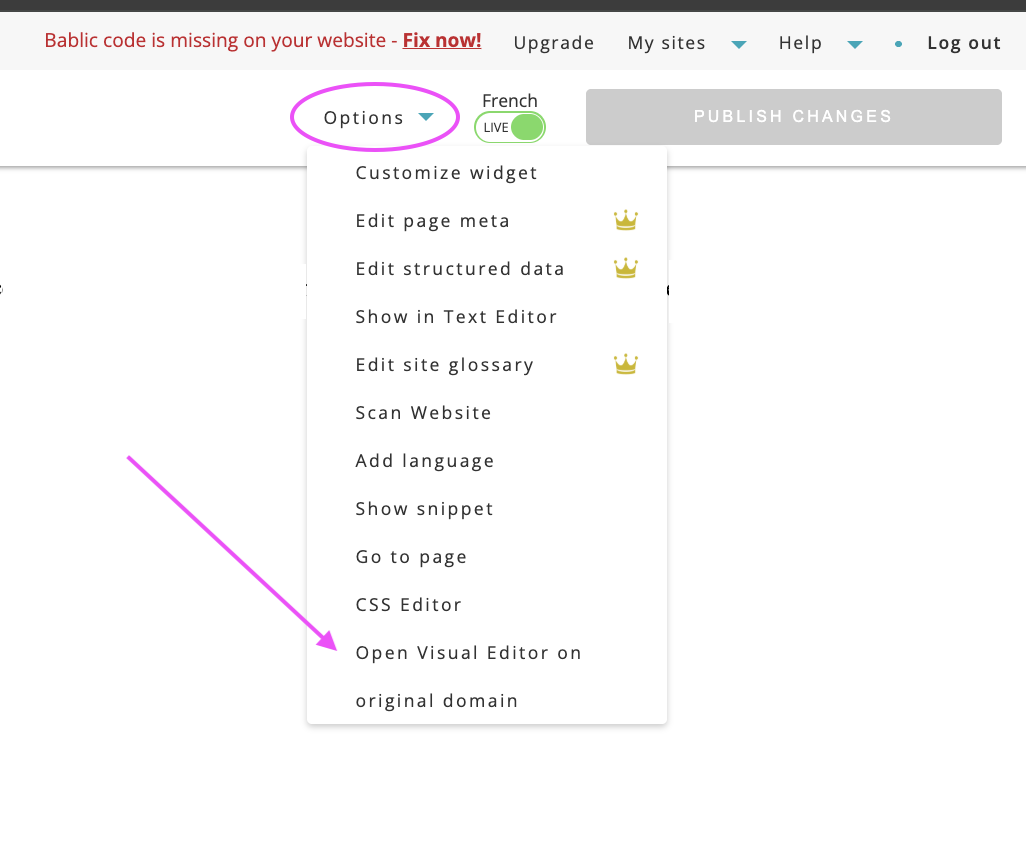Screen dimensions: 1026x846
Task: Select Go to page option
Action: click(411, 557)
